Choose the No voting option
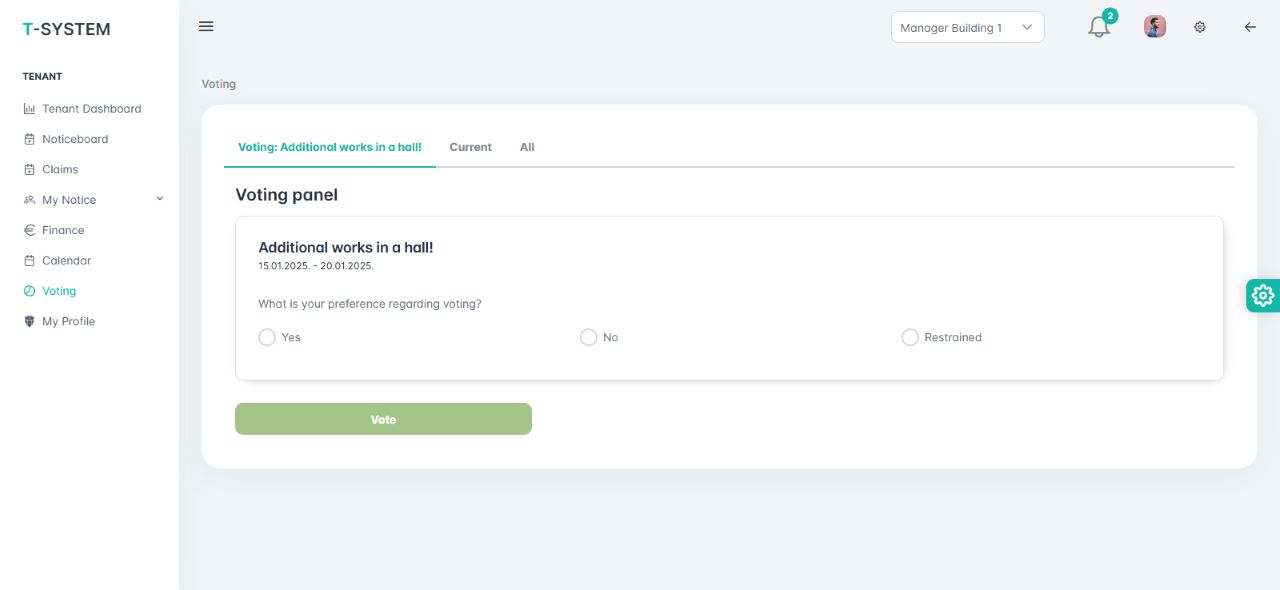The width and height of the screenshot is (1280, 590). 589,337
